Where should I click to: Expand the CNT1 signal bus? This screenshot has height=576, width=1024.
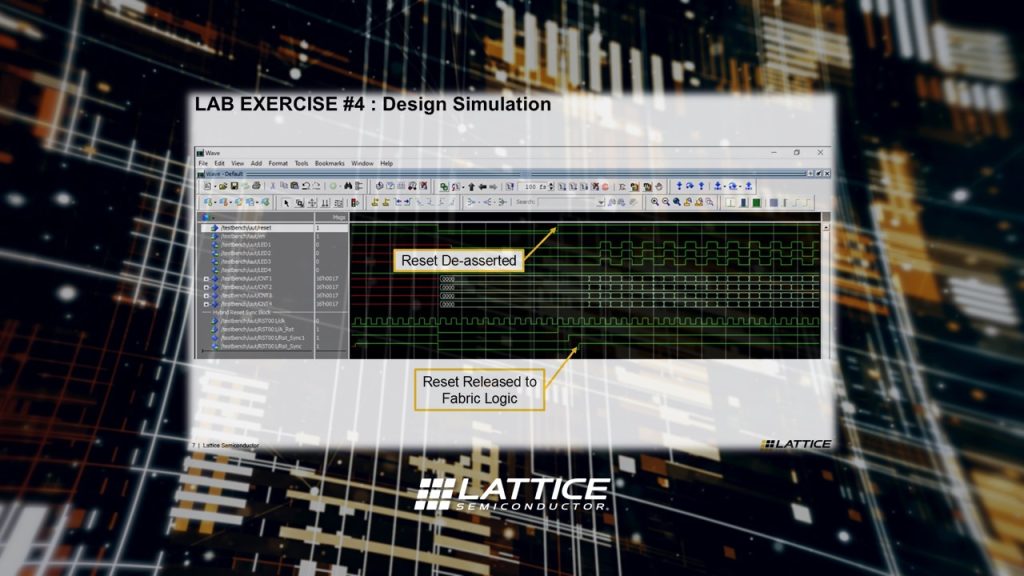[206, 279]
